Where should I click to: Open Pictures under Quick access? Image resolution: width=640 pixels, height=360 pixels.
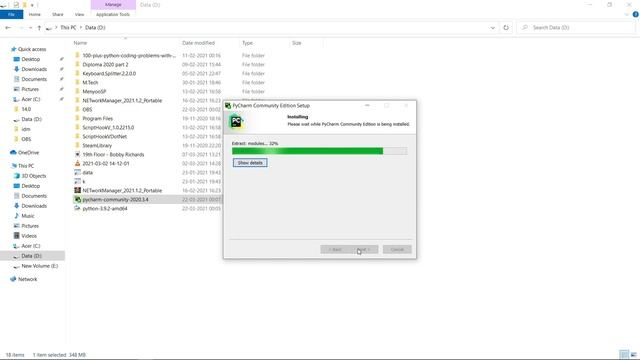(30, 89)
